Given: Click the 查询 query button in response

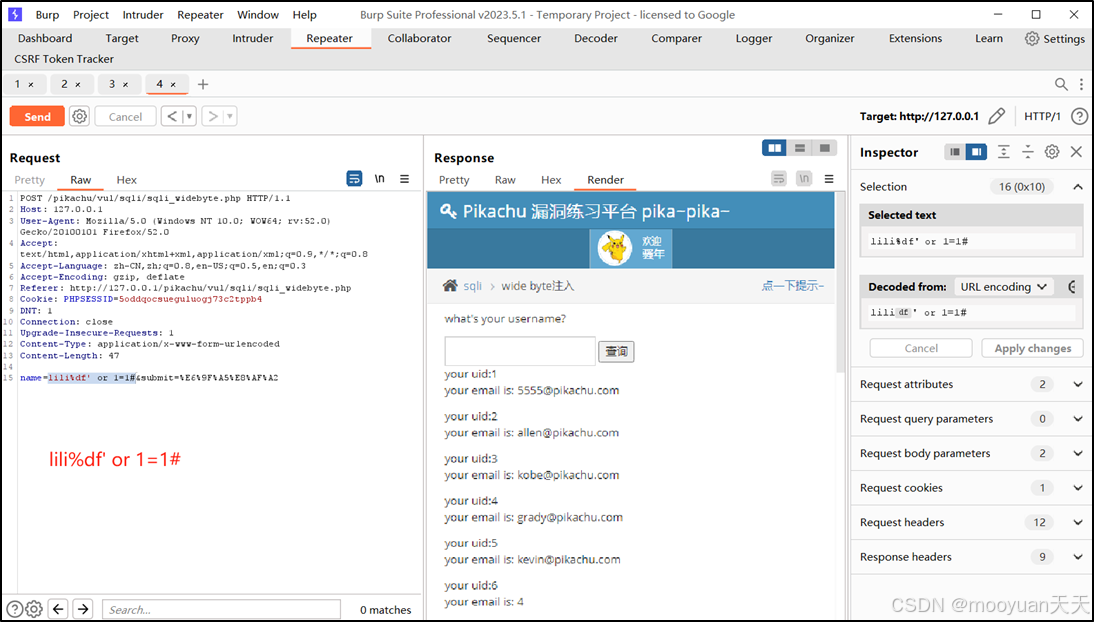Looking at the screenshot, I should (x=616, y=351).
